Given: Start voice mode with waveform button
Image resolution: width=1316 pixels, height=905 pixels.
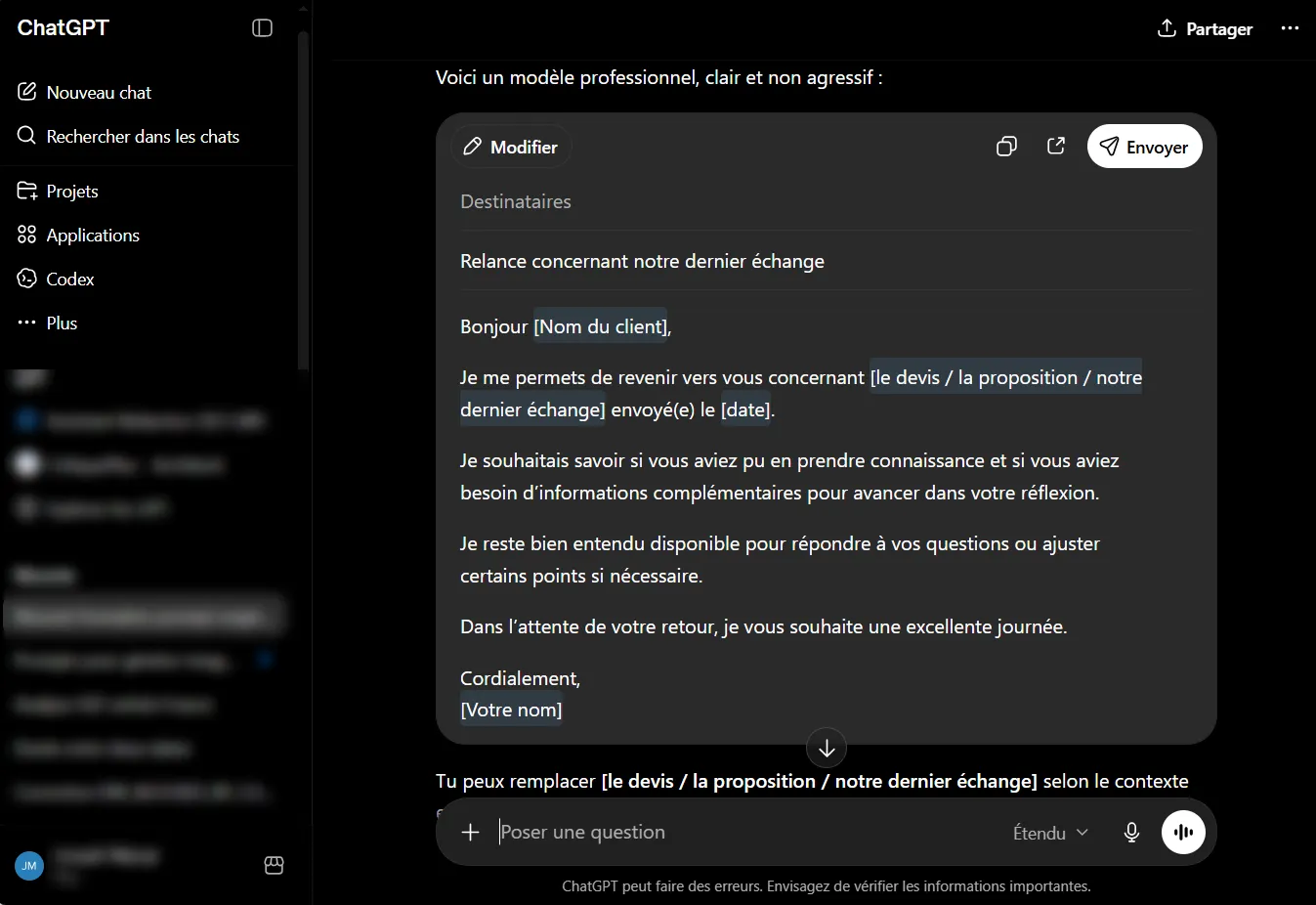Looking at the screenshot, I should pyautogui.click(x=1183, y=832).
